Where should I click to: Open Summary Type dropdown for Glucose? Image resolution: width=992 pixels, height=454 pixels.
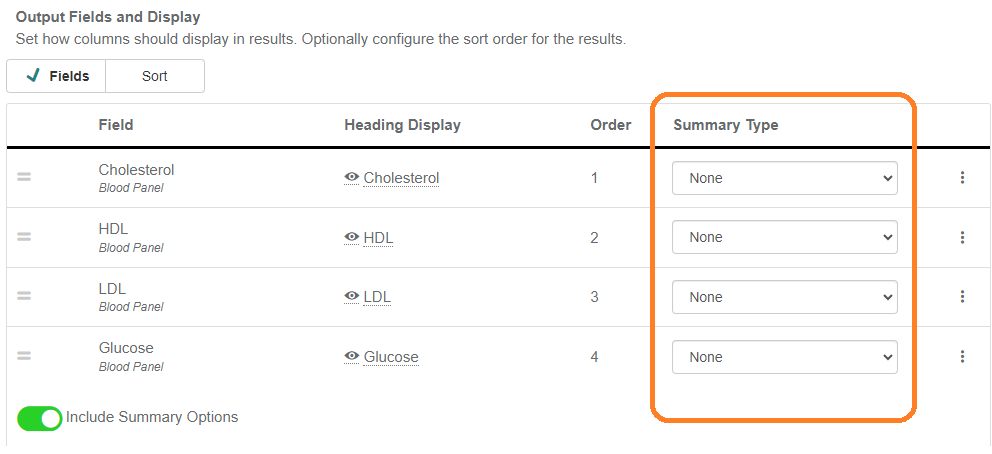pyautogui.click(x=785, y=357)
